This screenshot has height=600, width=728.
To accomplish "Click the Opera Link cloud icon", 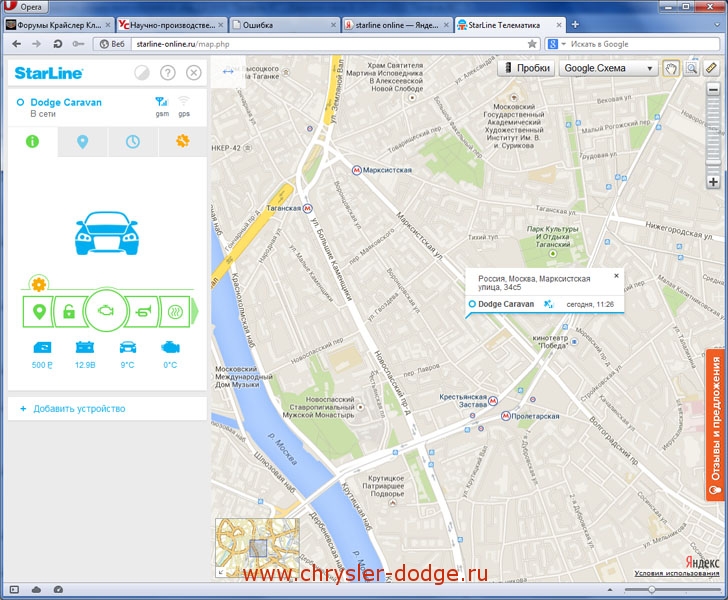I will coord(36,590).
